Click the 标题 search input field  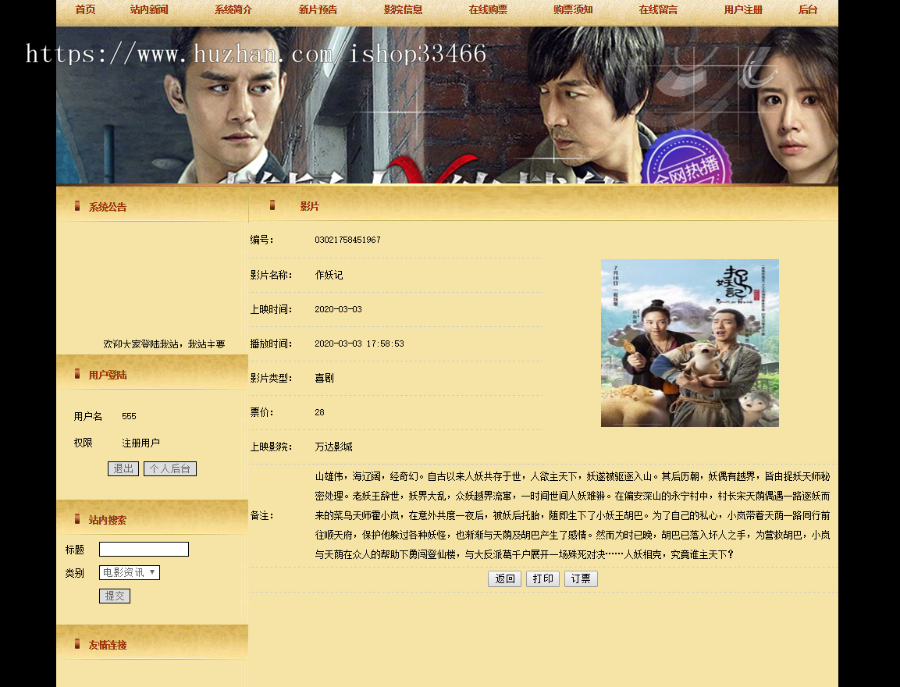[143, 548]
